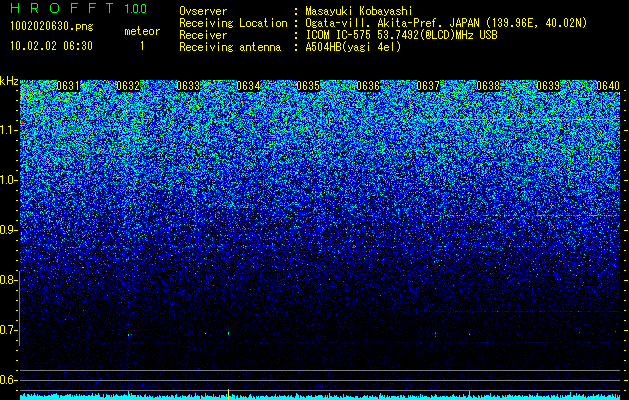This screenshot has width=629, height=400.
Task: Click the kHz axis unit label
Action: point(9,81)
